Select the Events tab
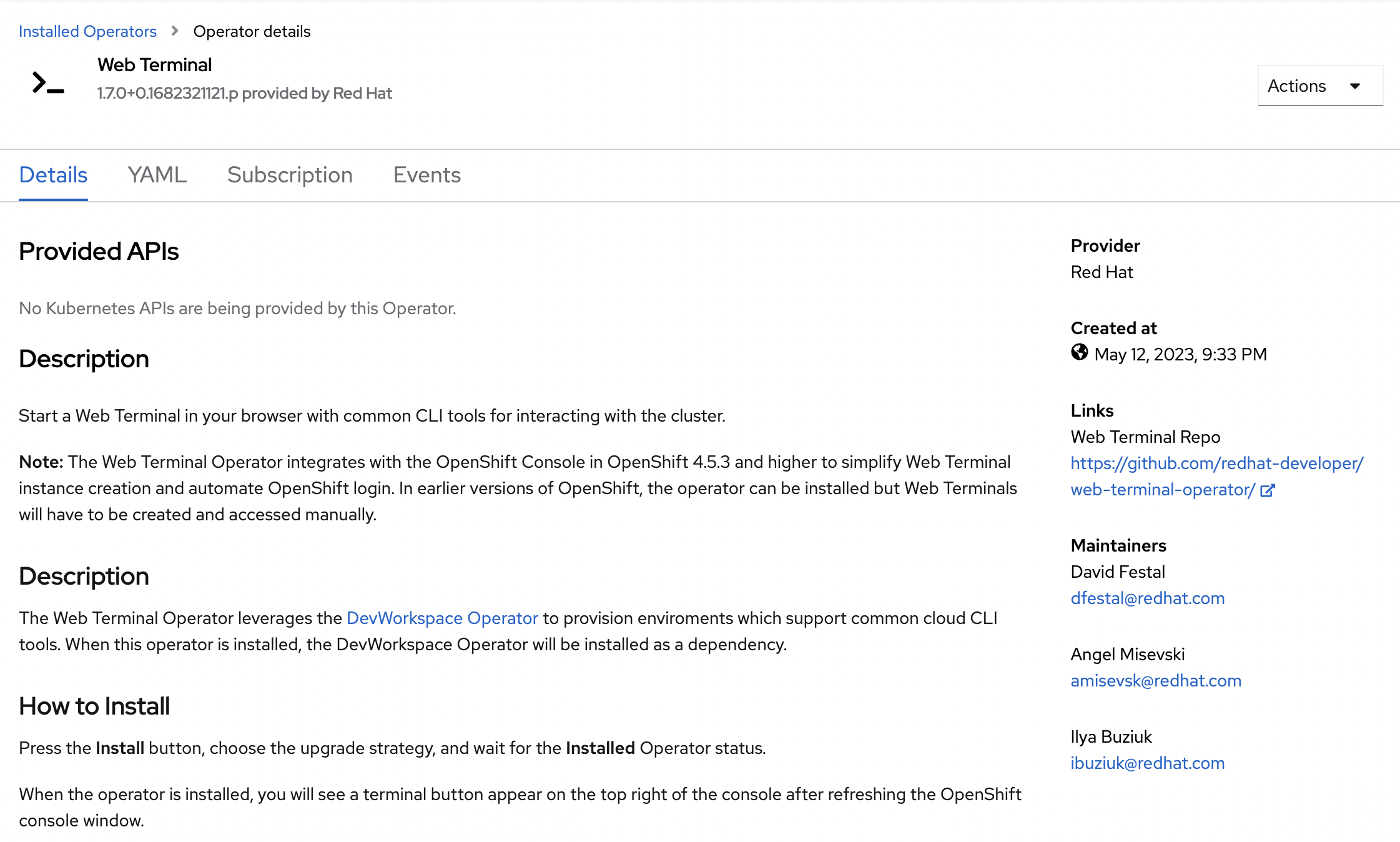Viewport: 1400px width, 842px height. [426, 175]
